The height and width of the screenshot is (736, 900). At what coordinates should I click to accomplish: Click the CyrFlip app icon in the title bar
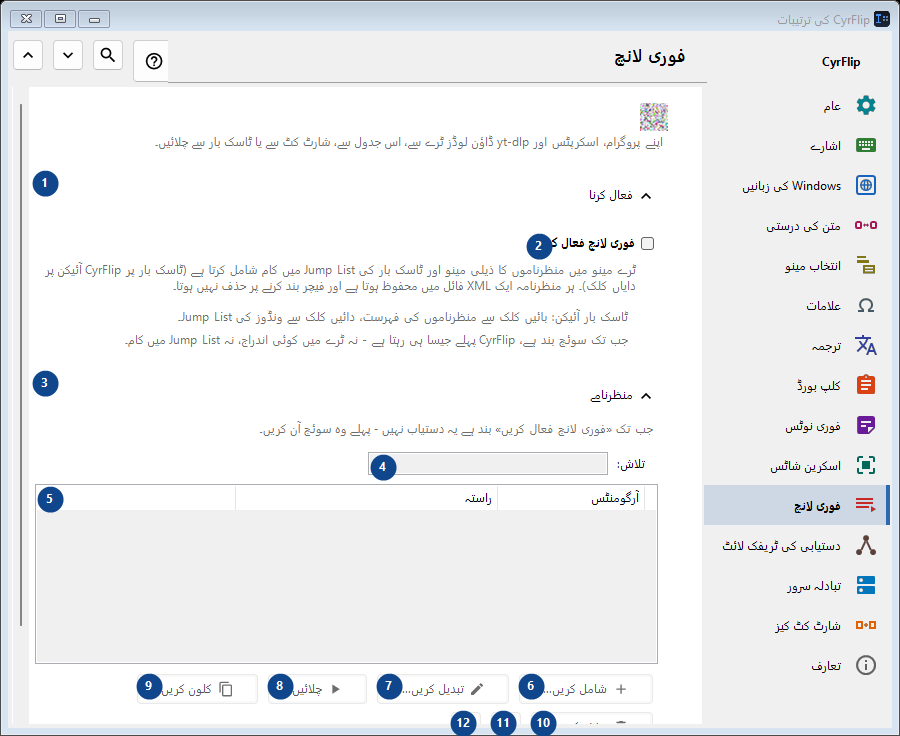tap(882, 19)
